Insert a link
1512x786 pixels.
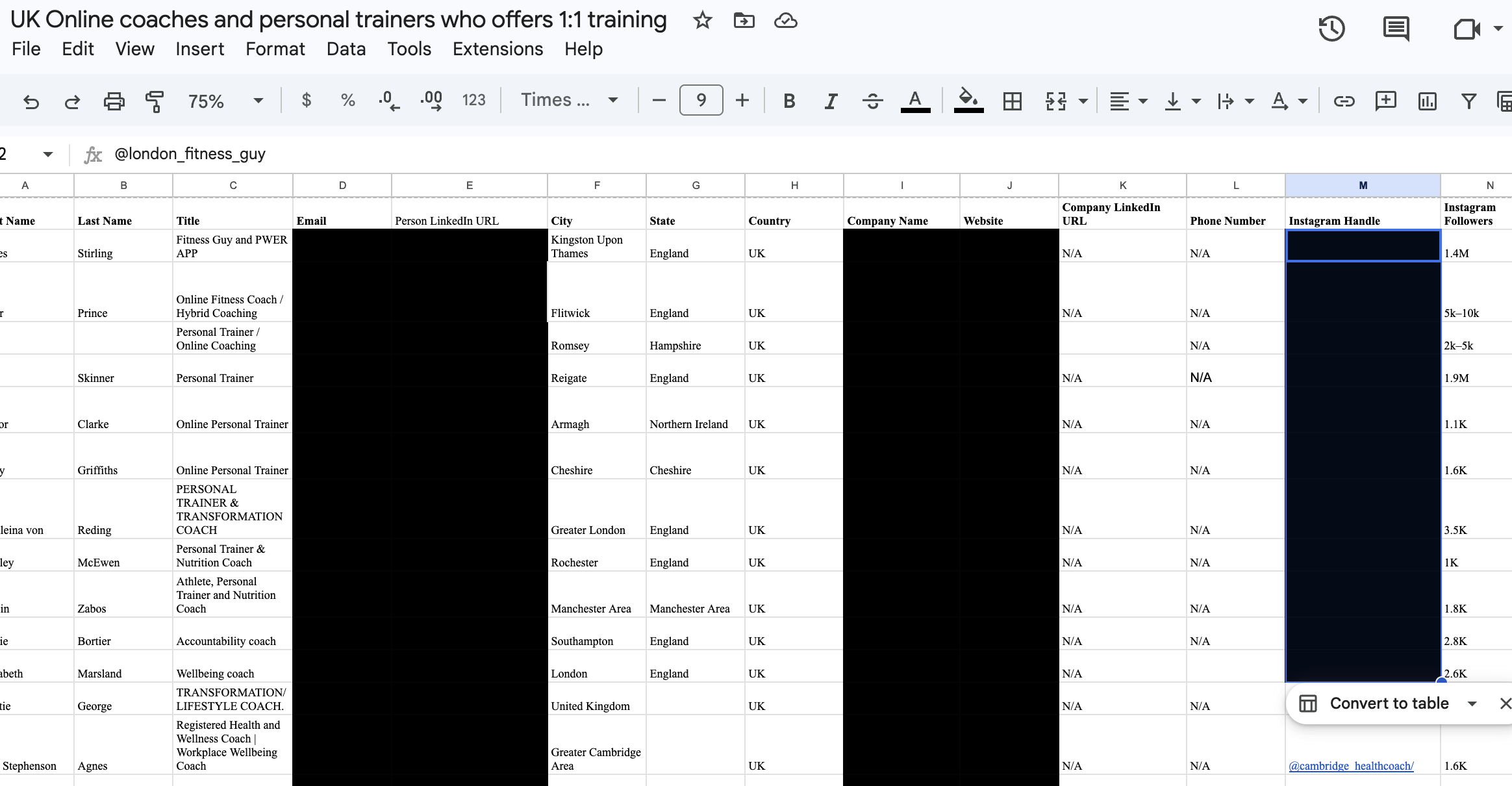click(x=1344, y=101)
